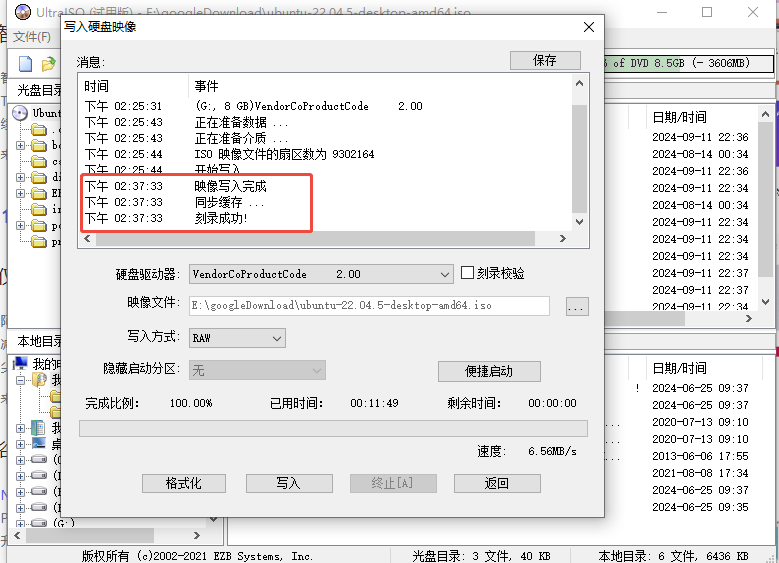Viewport: 779px width, 563px height.
Task: Select the Desktop icon in local tree
Action: [39, 443]
